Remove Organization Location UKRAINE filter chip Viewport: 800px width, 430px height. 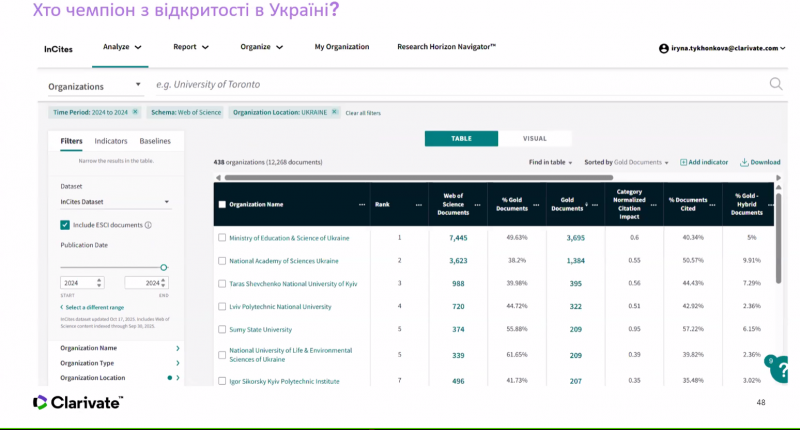point(335,112)
